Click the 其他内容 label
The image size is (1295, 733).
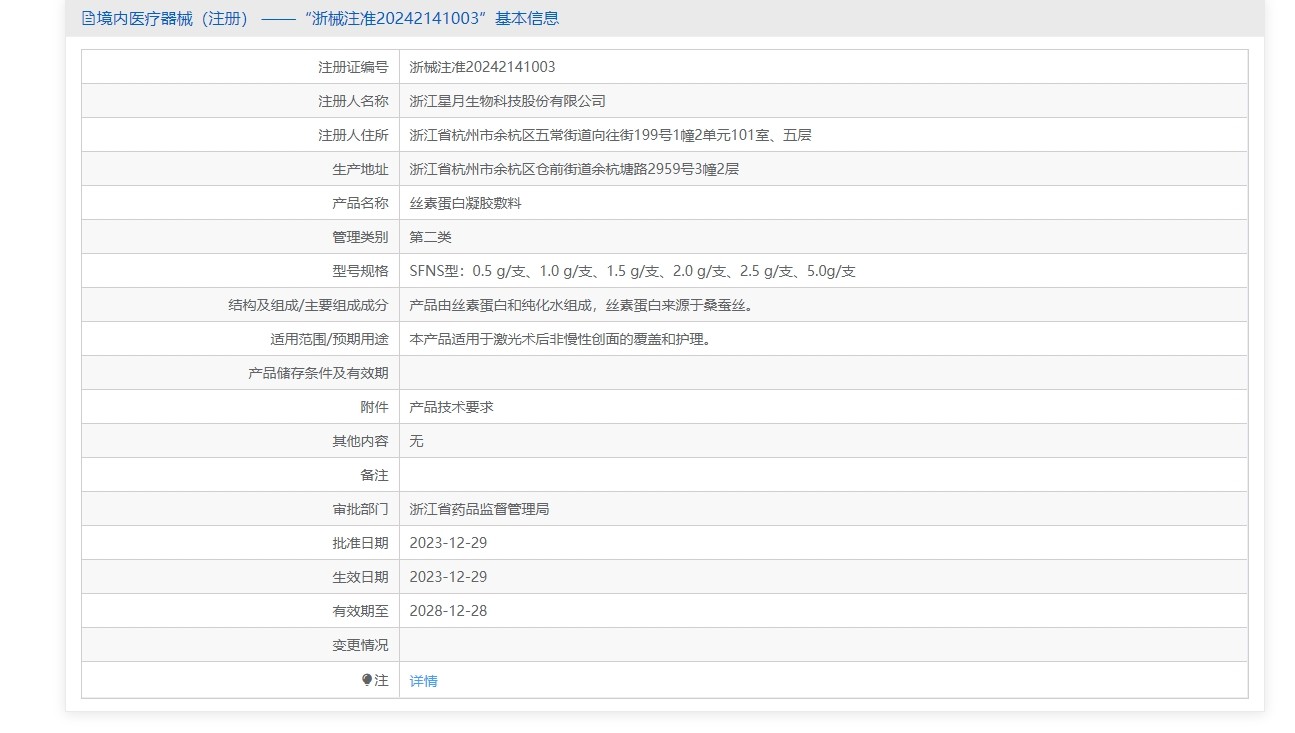[360, 441]
